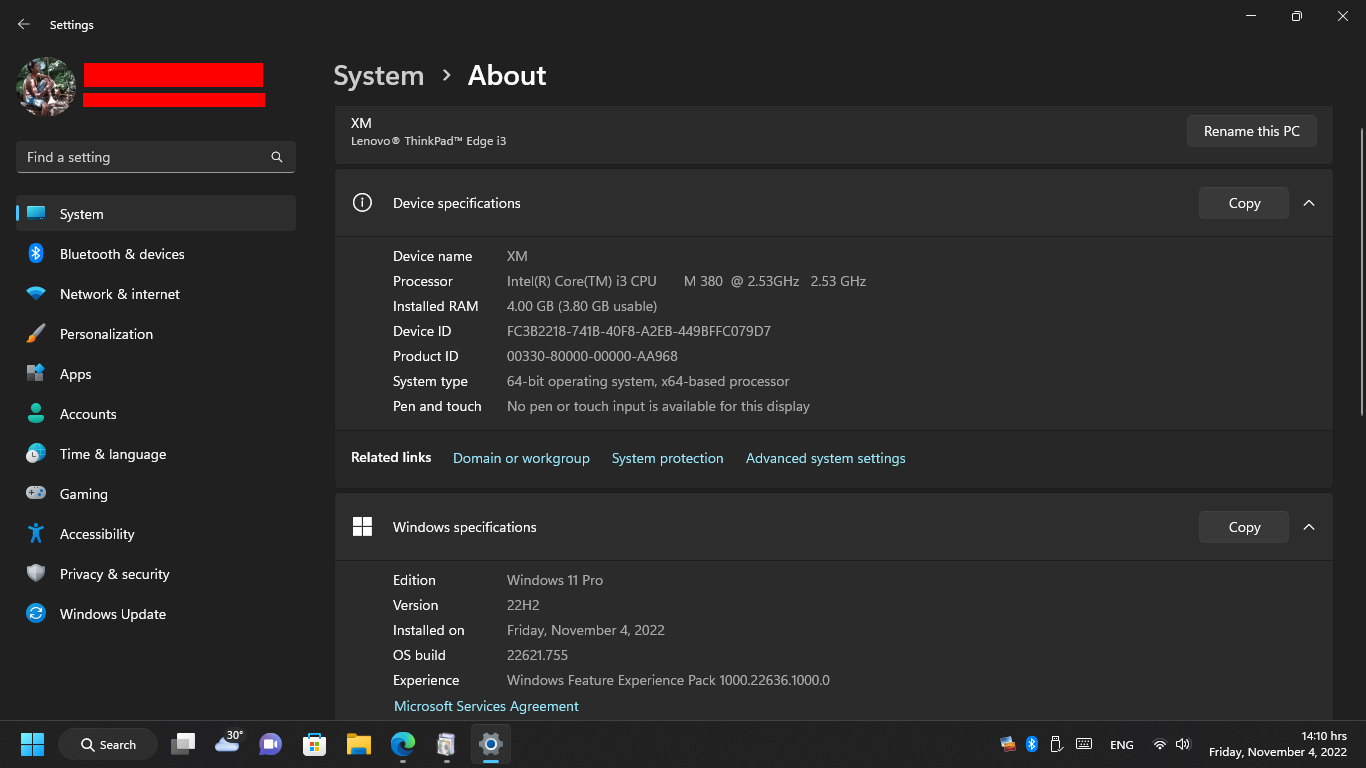Click the Version value 22H2
Image resolution: width=1366 pixels, height=768 pixels.
point(523,605)
